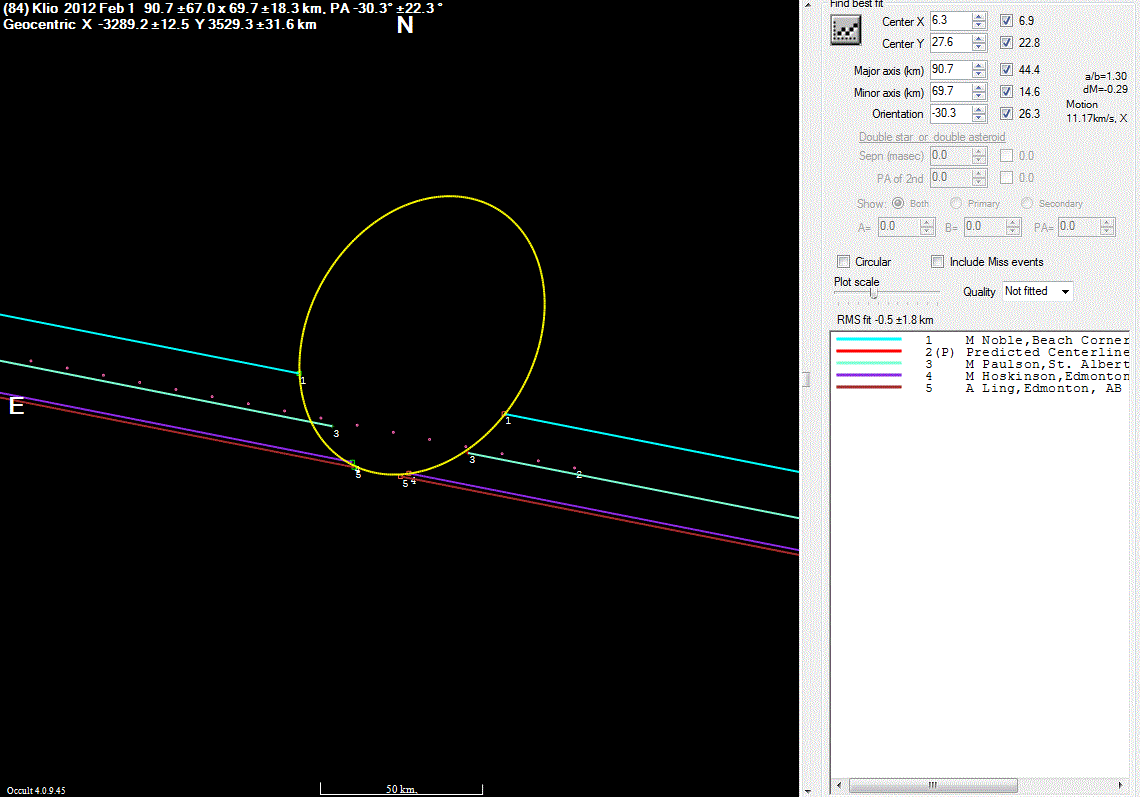Check Include Miss events
The width and height of the screenshot is (1140, 797).
coord(937,262)
